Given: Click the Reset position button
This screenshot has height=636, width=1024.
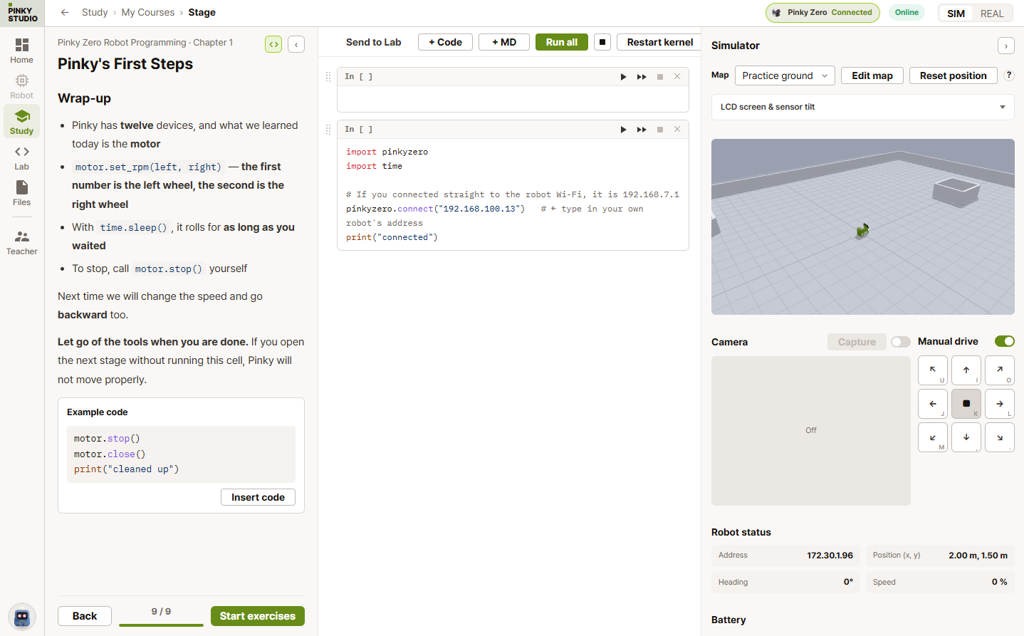Looking at the screenshot, I should point(953,76).
